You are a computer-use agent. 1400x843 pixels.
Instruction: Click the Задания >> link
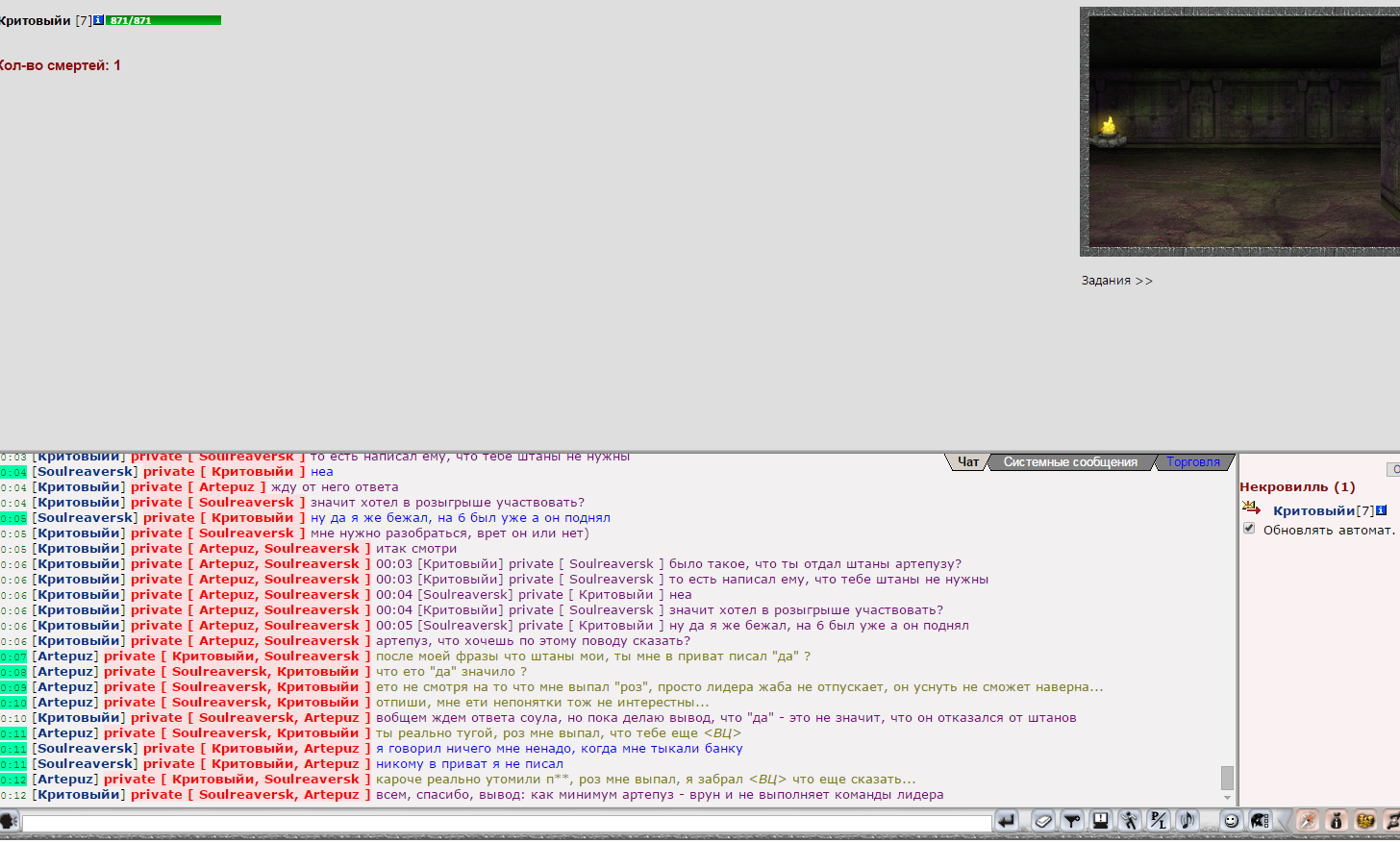coord(1116,281)
